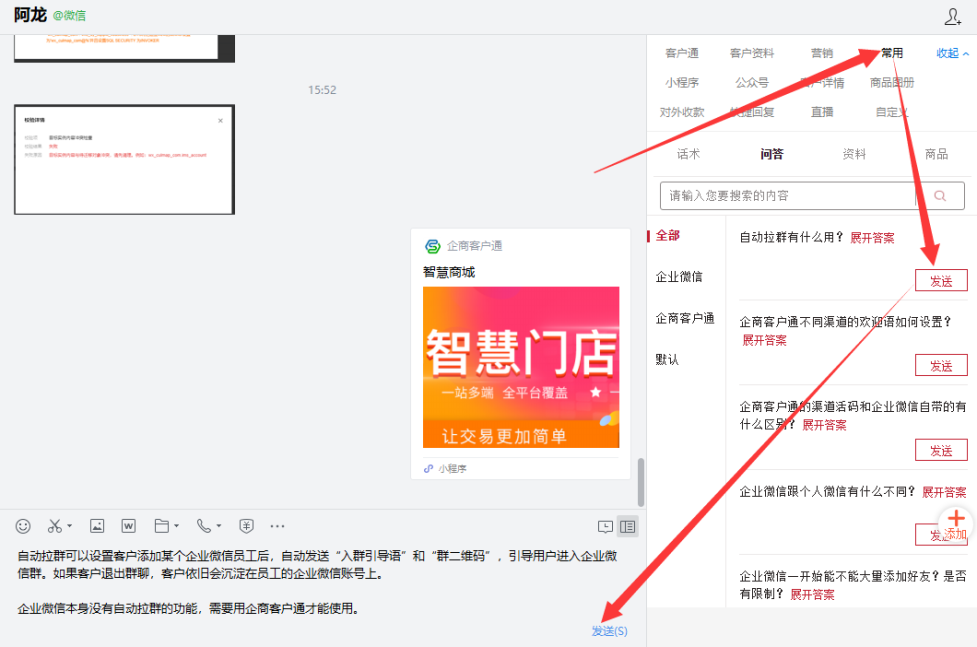Click the 小程序 link icon below card
This screenshot has height=647, width=977.
click(x=428, y=469)
